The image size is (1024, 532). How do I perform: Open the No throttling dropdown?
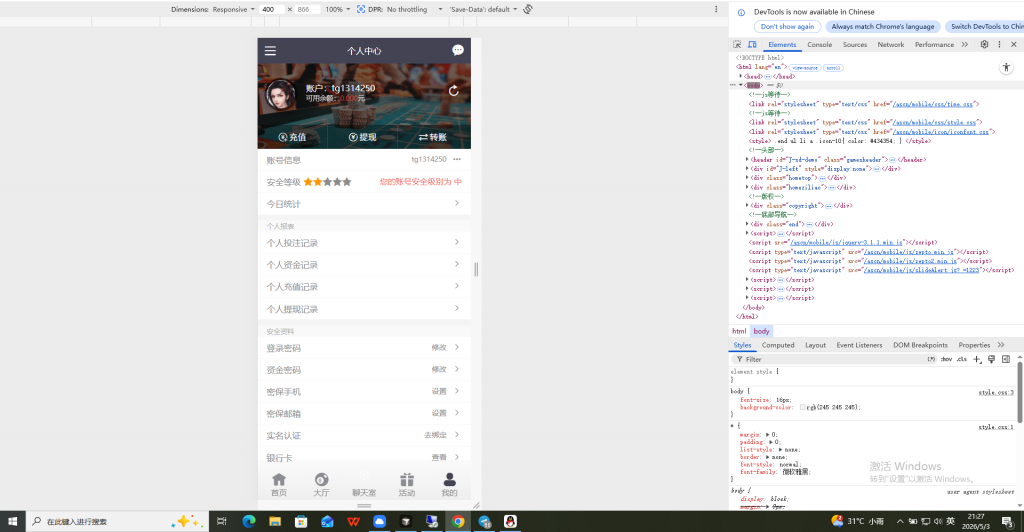[414, 9]
